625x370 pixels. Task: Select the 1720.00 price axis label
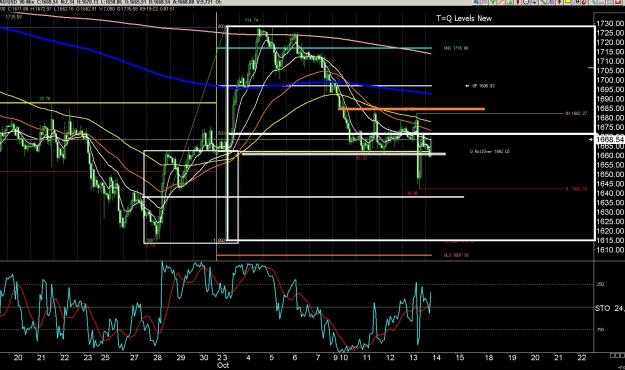[x=610, y=42]
